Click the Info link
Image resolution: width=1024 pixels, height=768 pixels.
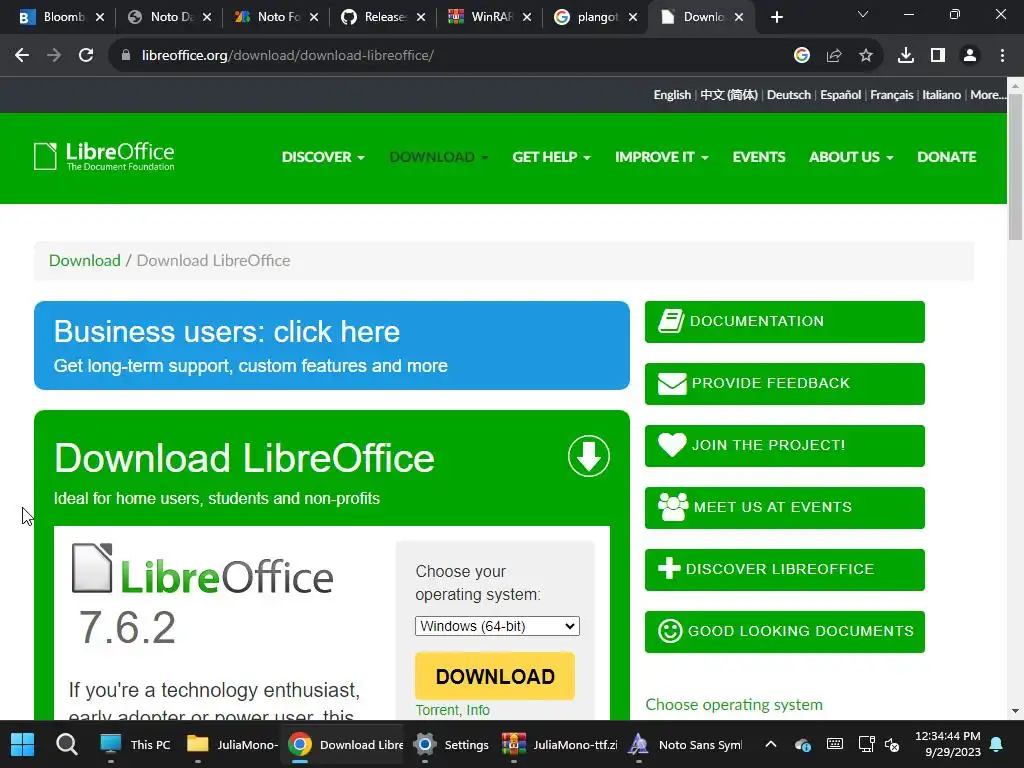point(478,710)
